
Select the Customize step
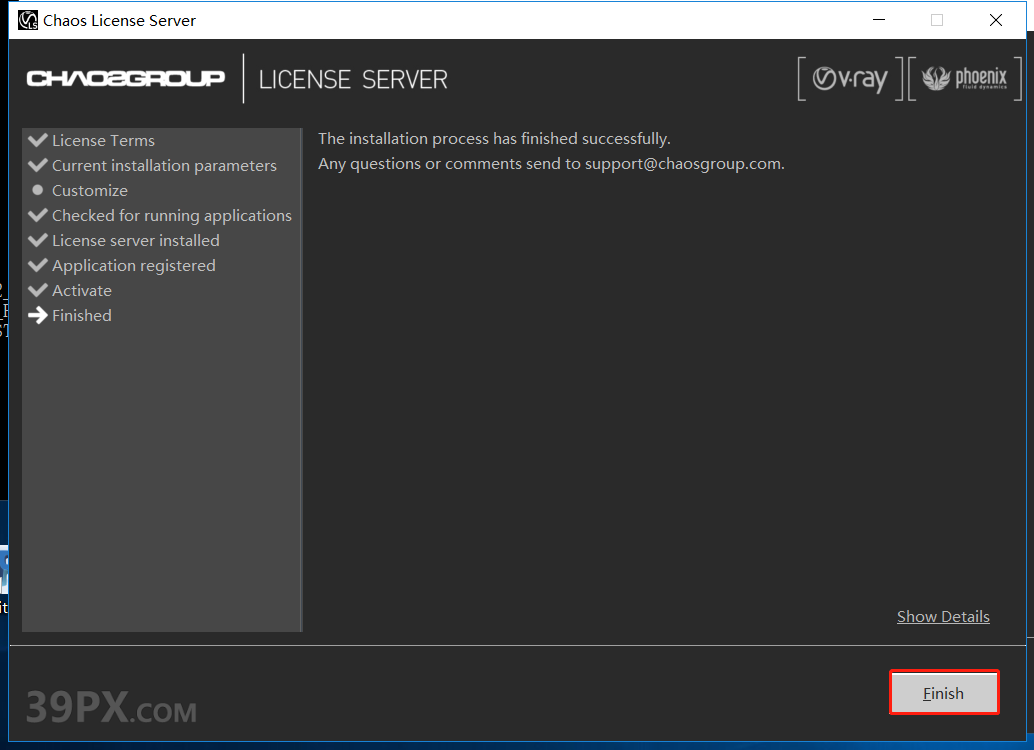coord(90,191)
